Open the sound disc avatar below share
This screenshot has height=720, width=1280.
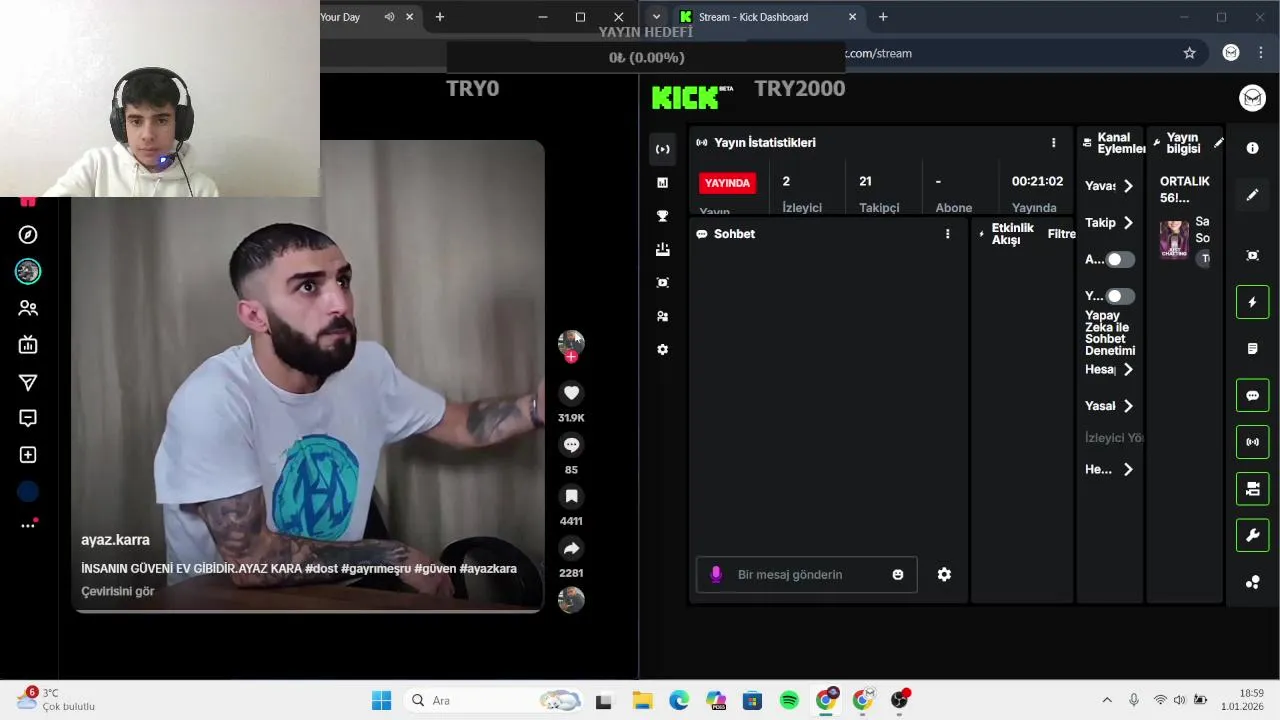click(x=571, y=600)
